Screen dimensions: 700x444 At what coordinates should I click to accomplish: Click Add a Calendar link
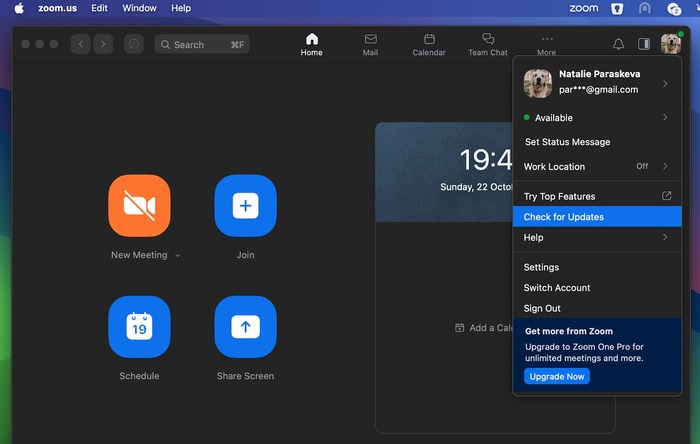point(484,328)
